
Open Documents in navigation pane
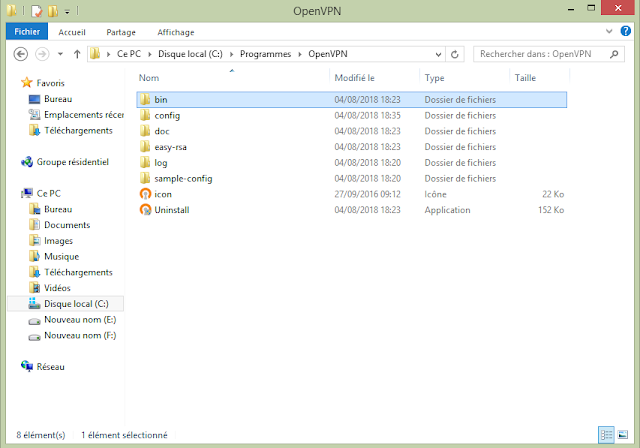click(67, 225)
